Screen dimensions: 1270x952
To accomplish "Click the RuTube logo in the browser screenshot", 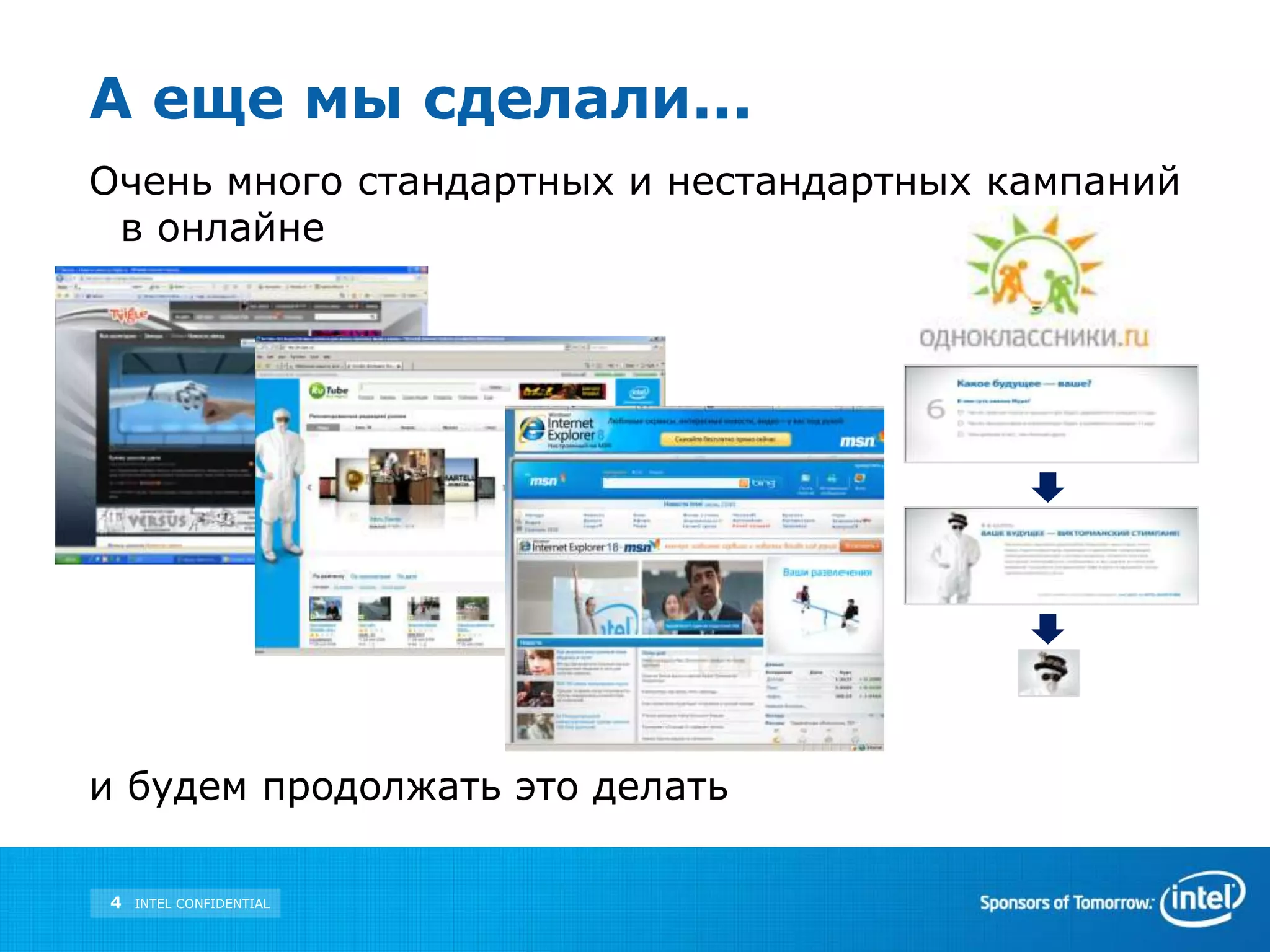I will 329,390.
